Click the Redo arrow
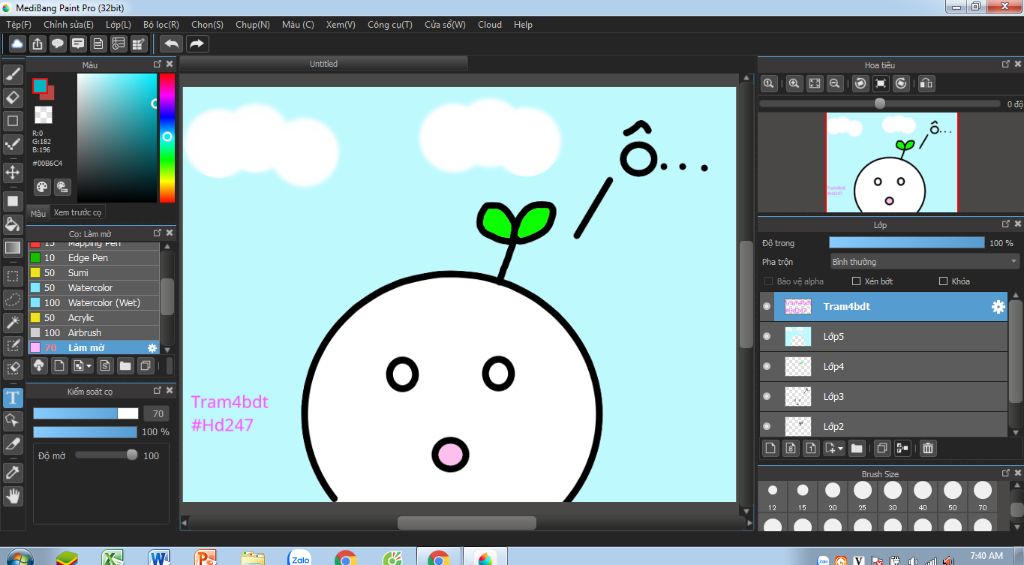Image resolution: width=1024 pixels, height=565 pixels. coord(197,44)
